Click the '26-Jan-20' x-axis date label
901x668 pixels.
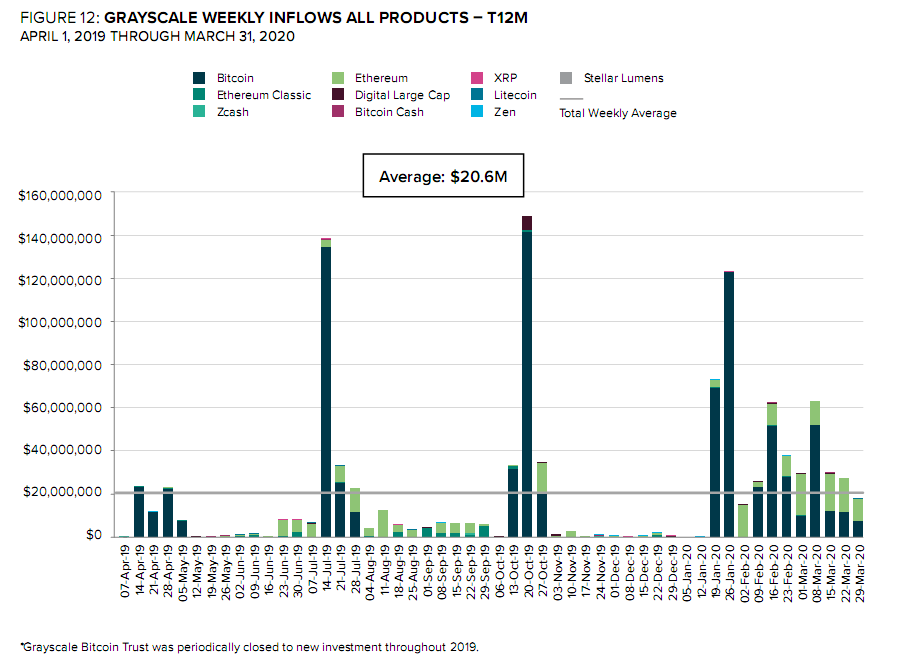[729, 572]
